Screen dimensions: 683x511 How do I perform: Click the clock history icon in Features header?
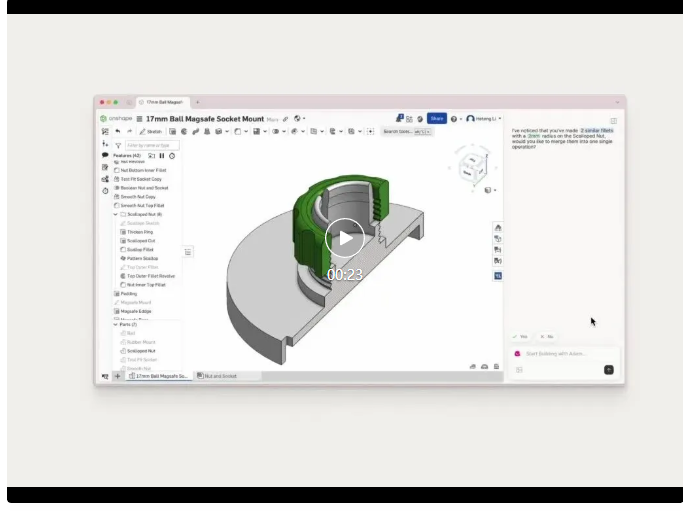[172, 156]
